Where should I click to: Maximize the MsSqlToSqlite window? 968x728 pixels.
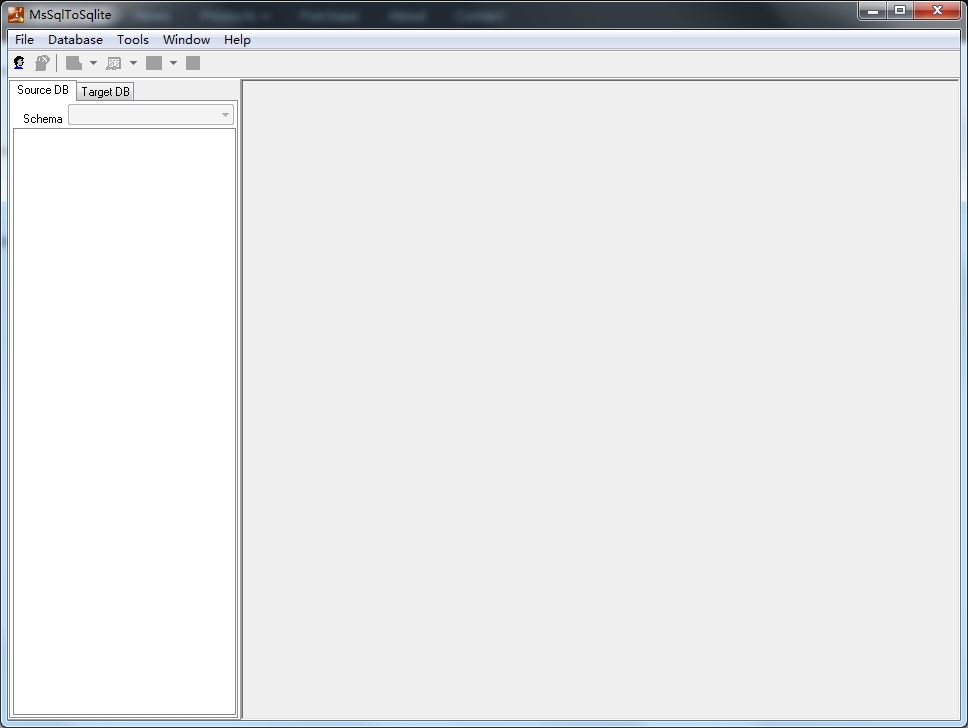click(900, 10)
